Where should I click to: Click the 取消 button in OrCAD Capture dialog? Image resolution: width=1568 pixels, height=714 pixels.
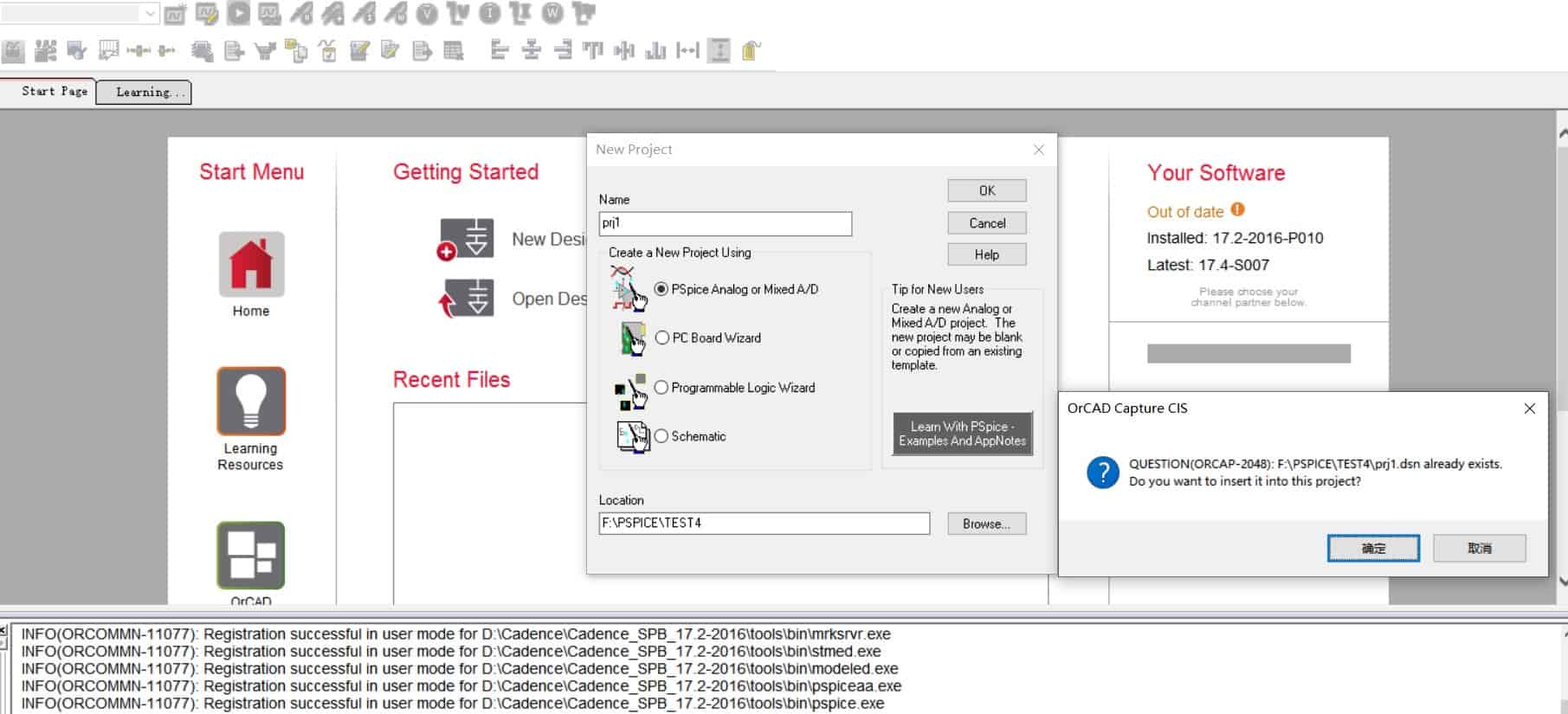point(1480,548)
